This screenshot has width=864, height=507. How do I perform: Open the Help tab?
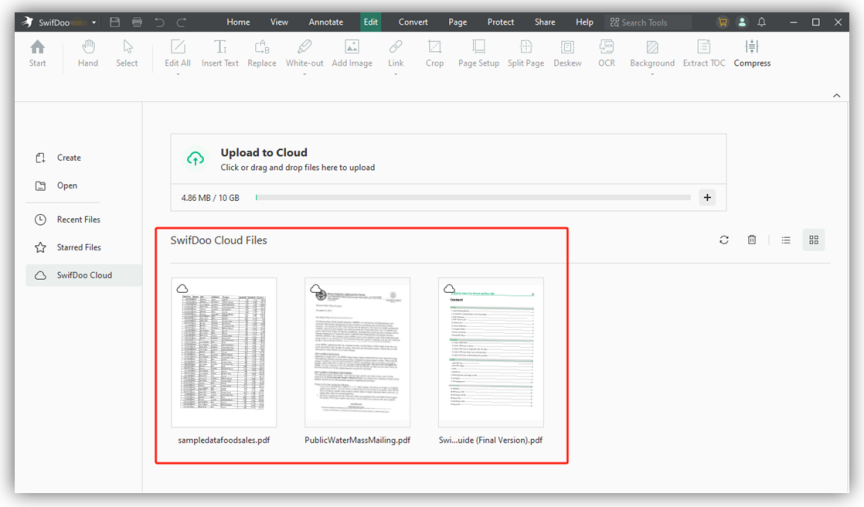(x=584, y=22)
